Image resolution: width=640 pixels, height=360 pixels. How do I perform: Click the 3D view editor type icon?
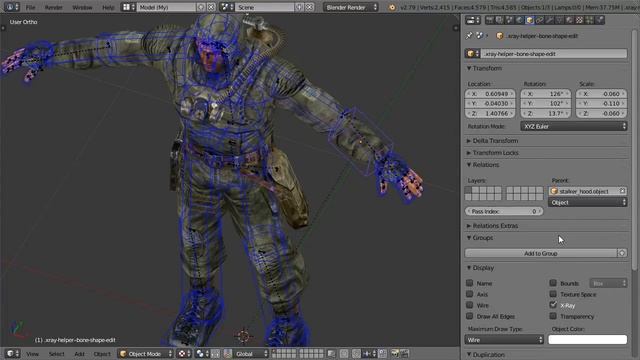point(12,353)
